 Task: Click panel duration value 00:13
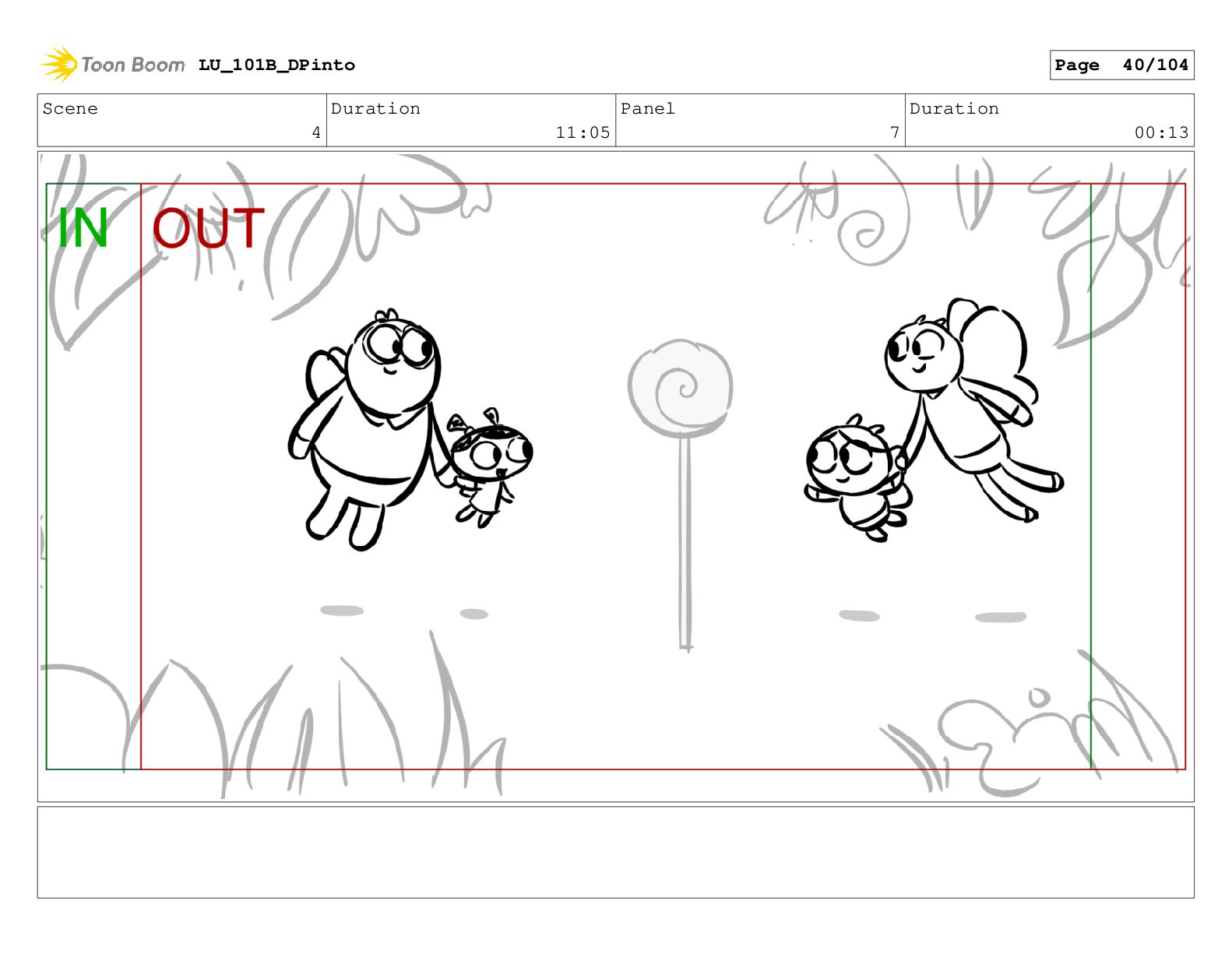pos(1161,133)
